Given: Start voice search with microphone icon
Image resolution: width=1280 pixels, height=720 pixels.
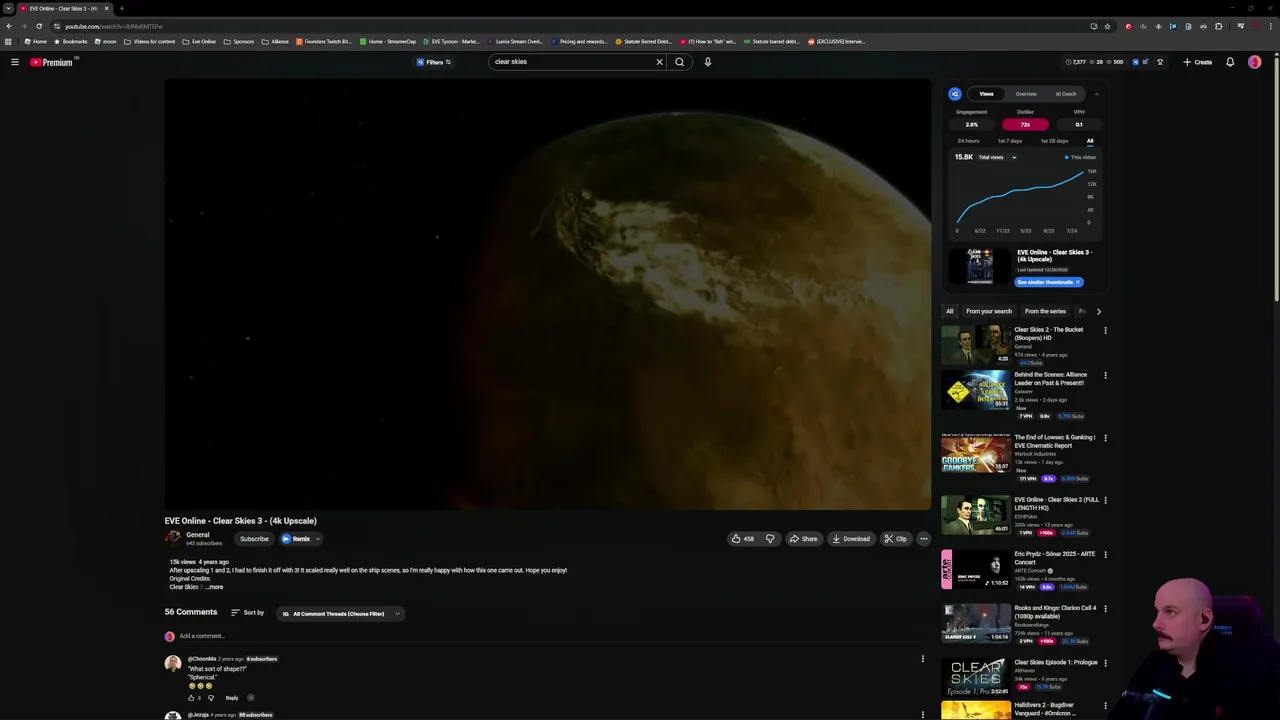Looking at the screenshot, I should [707, 62].
